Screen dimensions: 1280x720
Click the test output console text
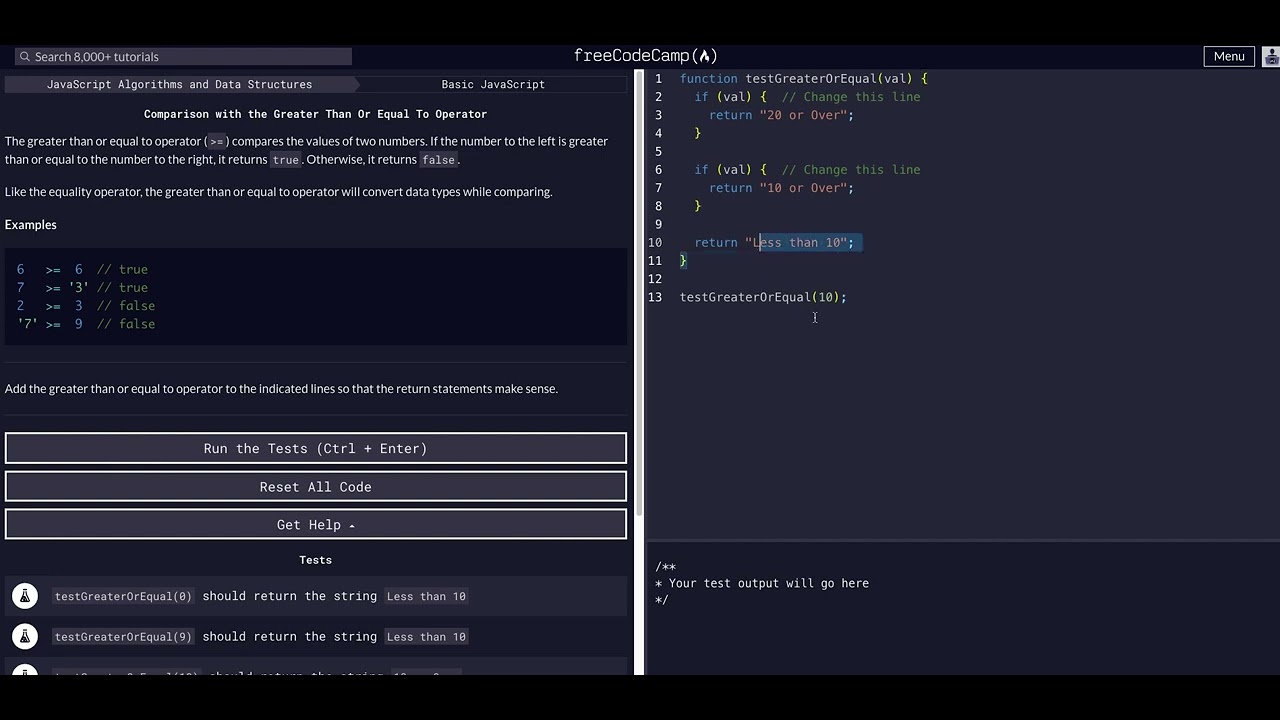click(762, 584)
